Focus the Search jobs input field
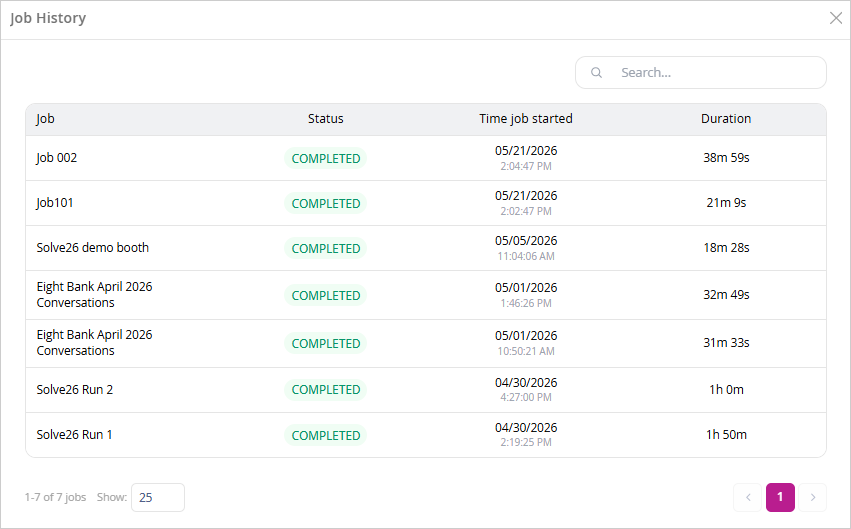Image resolution: width=851 pixels, height=529 pixels. pos(701,73)
